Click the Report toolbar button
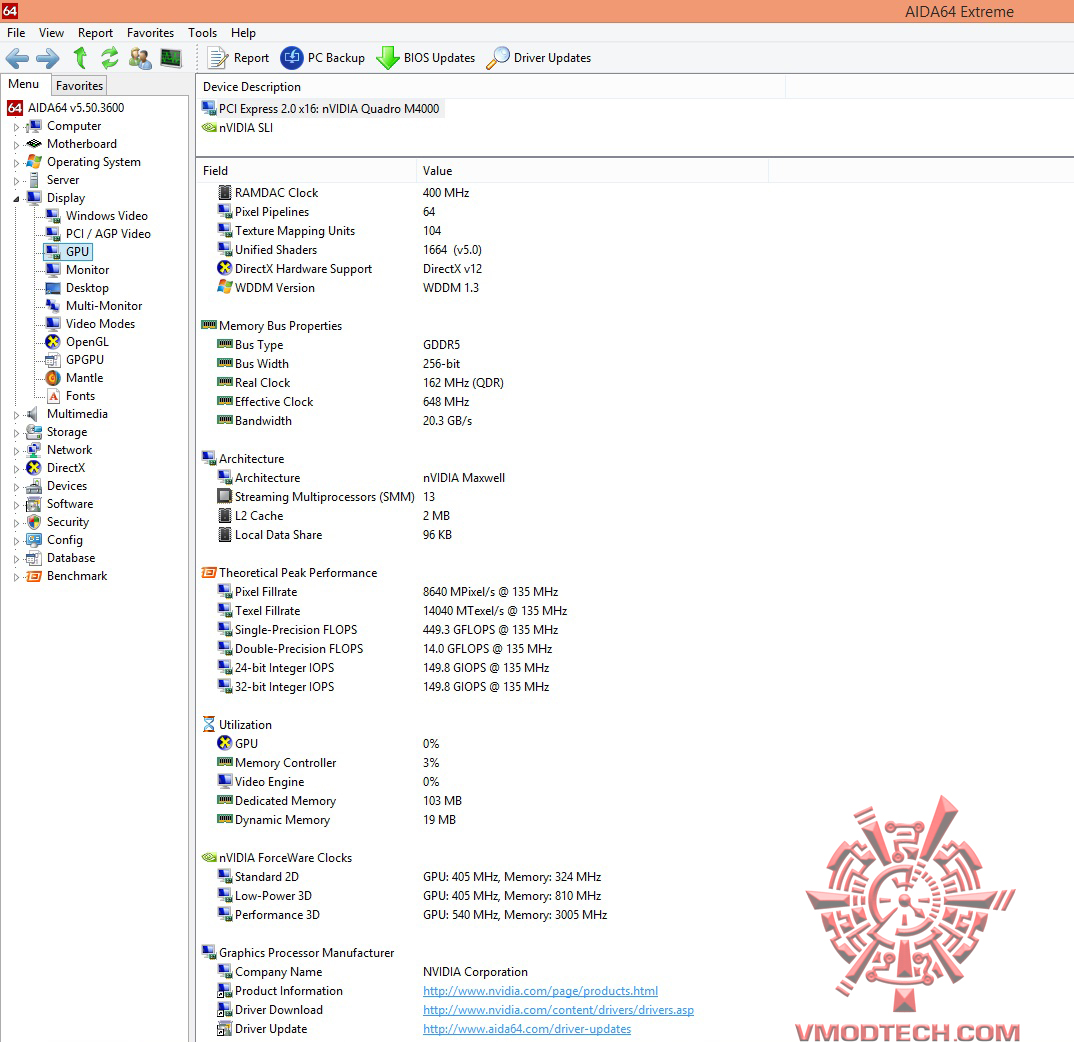 (238, 58)
